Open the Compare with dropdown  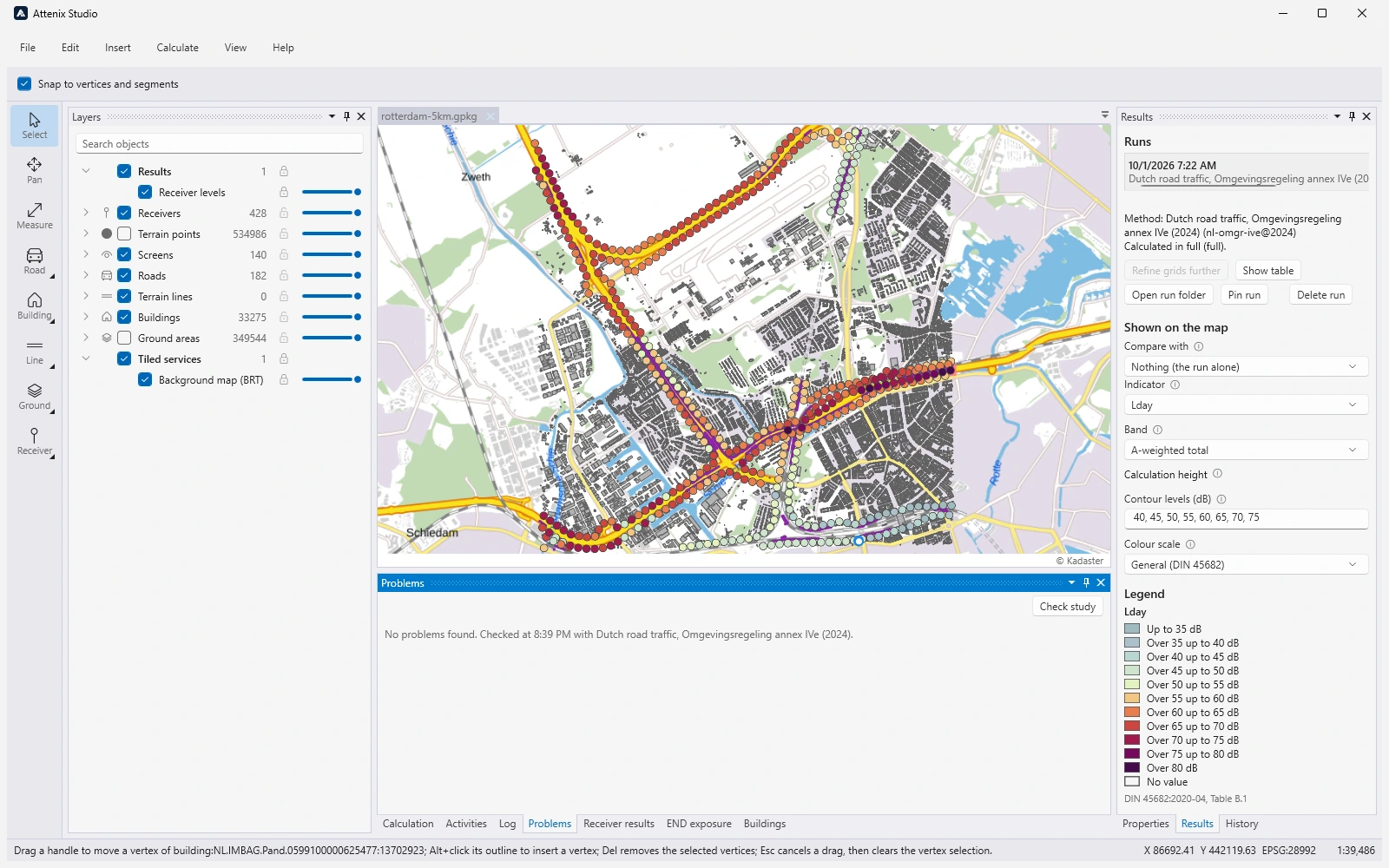1246,367
